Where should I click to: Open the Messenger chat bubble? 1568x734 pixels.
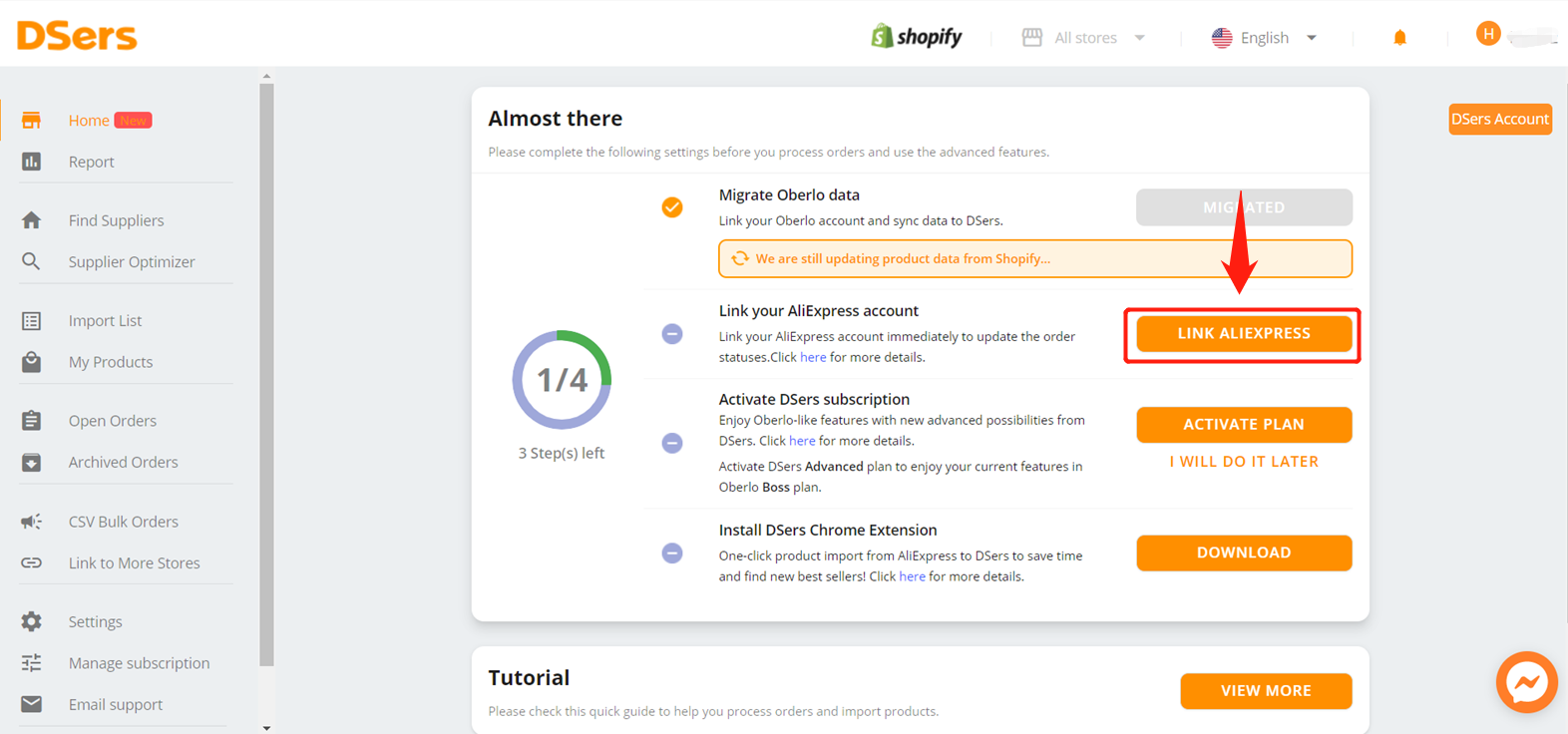coord(1526,683)
